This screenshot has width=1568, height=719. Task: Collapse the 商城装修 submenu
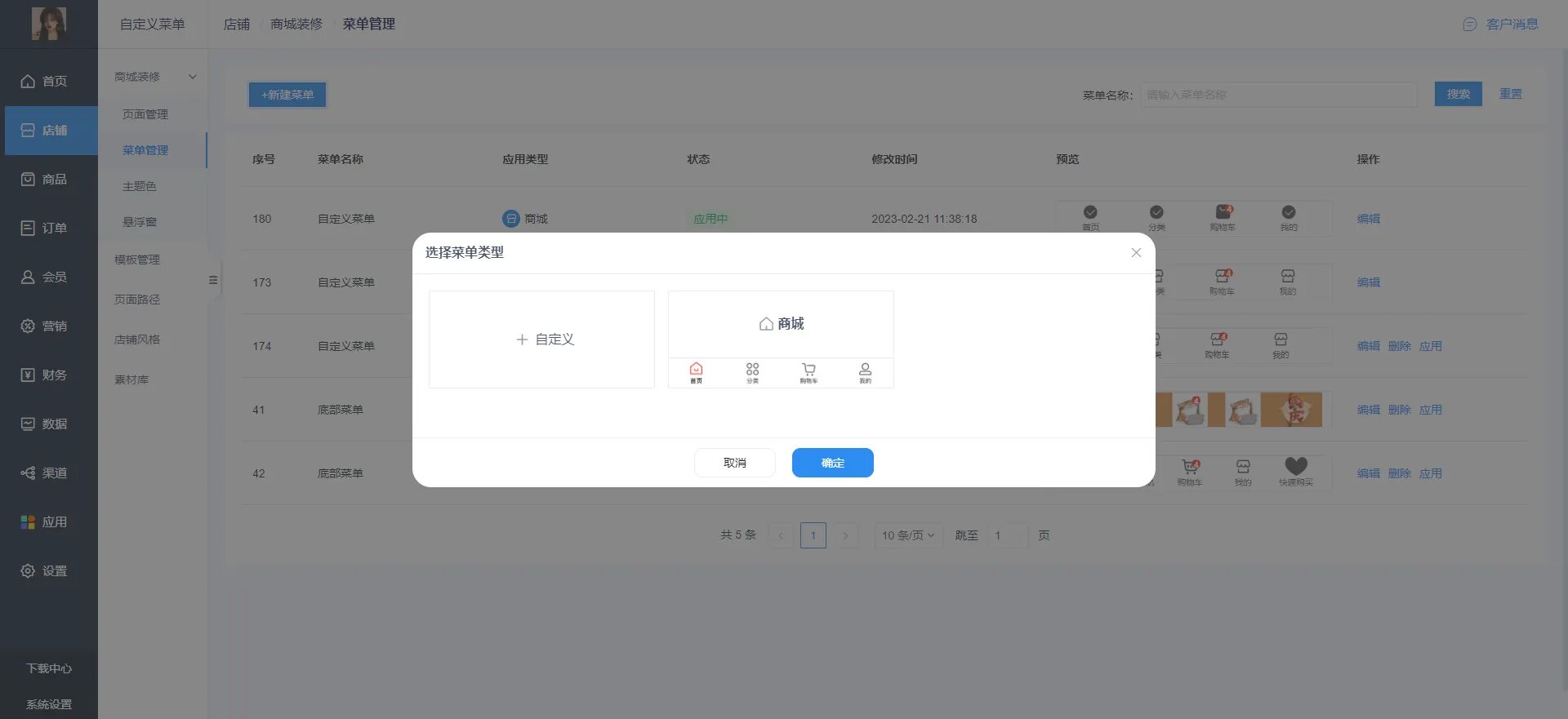click(x=193, y=77)
